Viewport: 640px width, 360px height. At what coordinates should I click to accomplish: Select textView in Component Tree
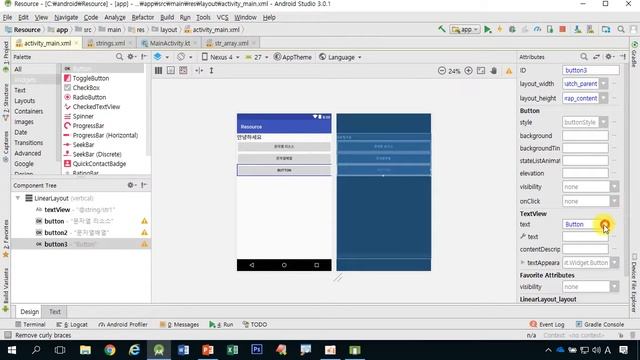[x=57, y=209]
